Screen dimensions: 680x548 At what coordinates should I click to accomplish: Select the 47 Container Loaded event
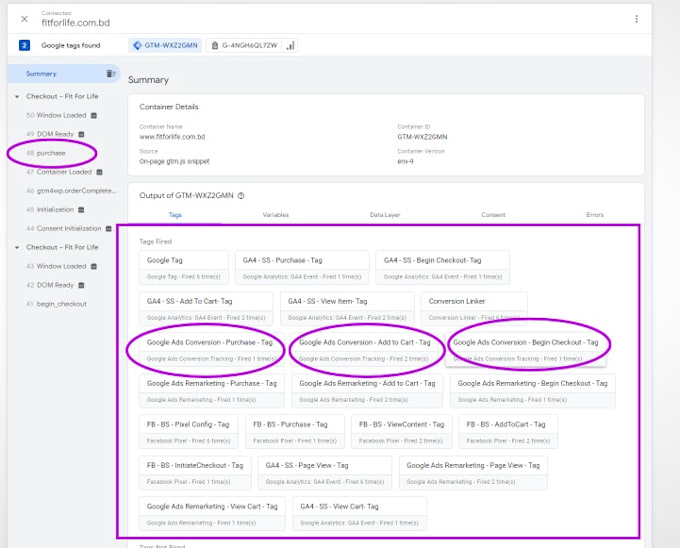(59, 172)
